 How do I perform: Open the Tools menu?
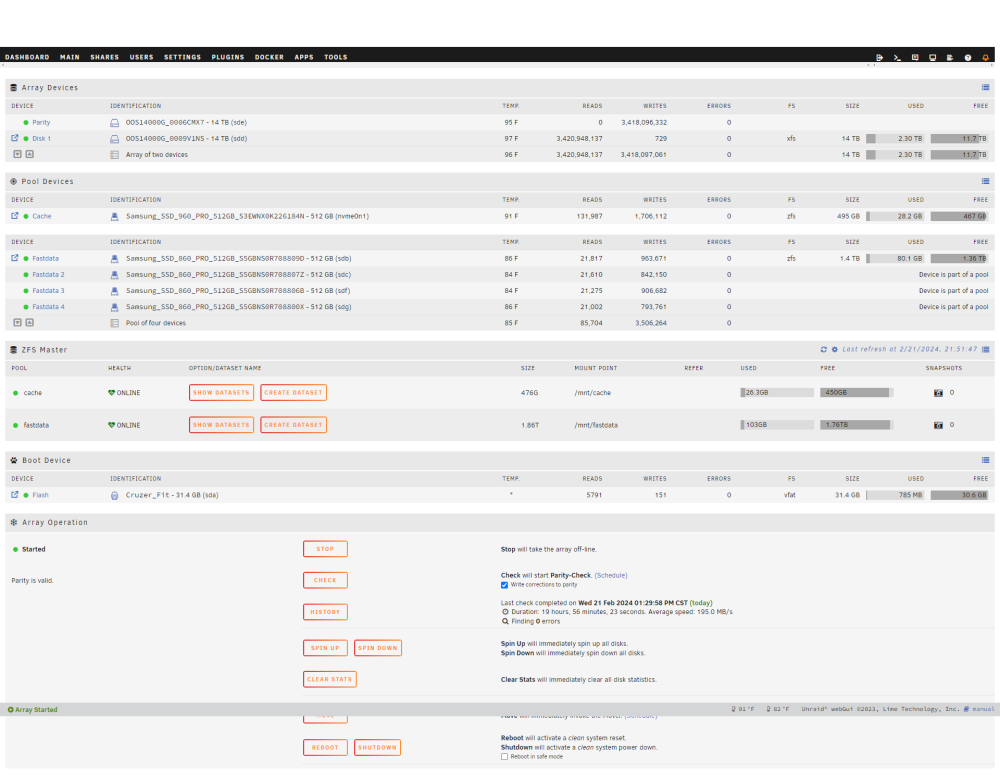point(335,57)
